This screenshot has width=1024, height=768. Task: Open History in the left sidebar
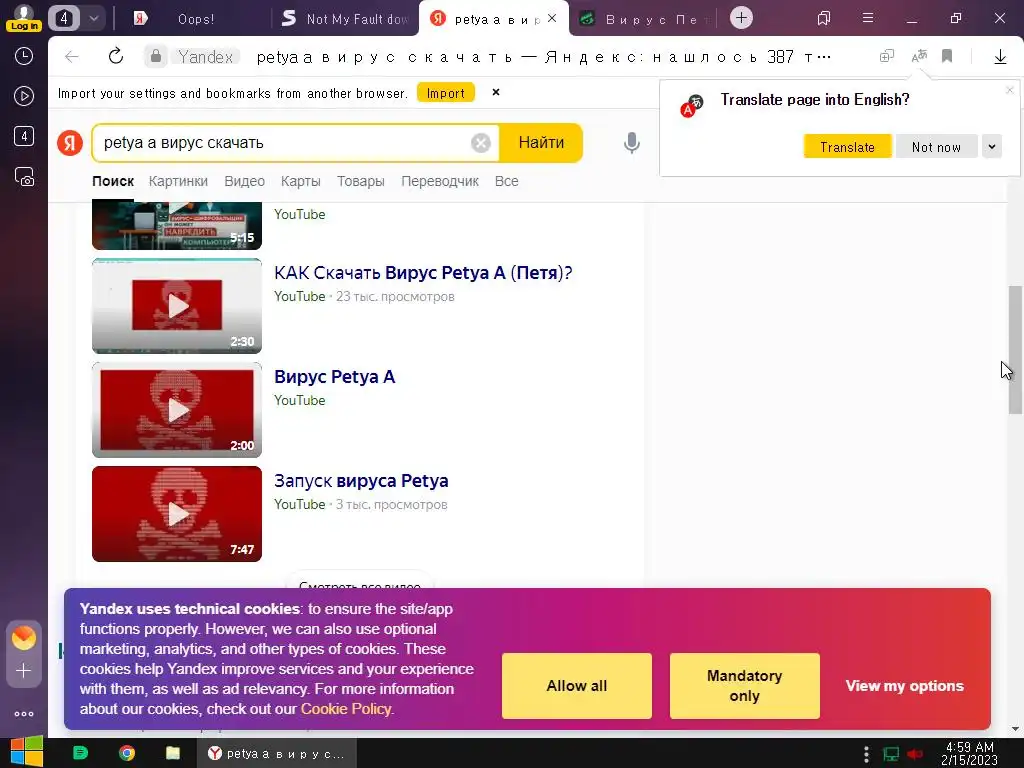click(x=24, y=56)
